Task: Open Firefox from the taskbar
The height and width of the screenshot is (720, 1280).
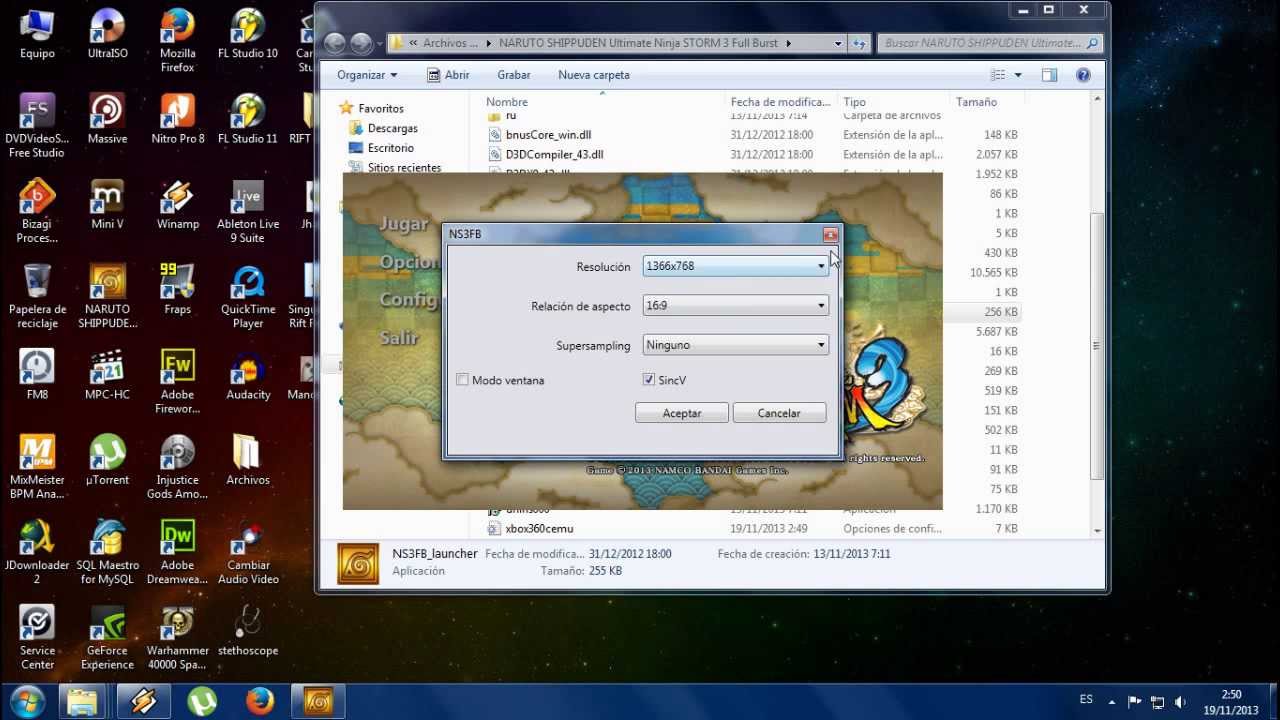Action: click(260, 701)
